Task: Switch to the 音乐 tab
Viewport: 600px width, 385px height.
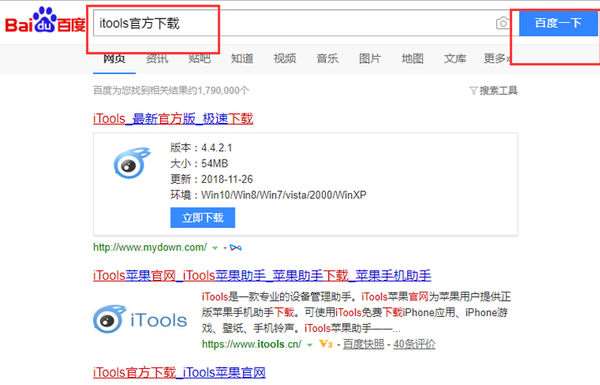Action: [327, 59]
